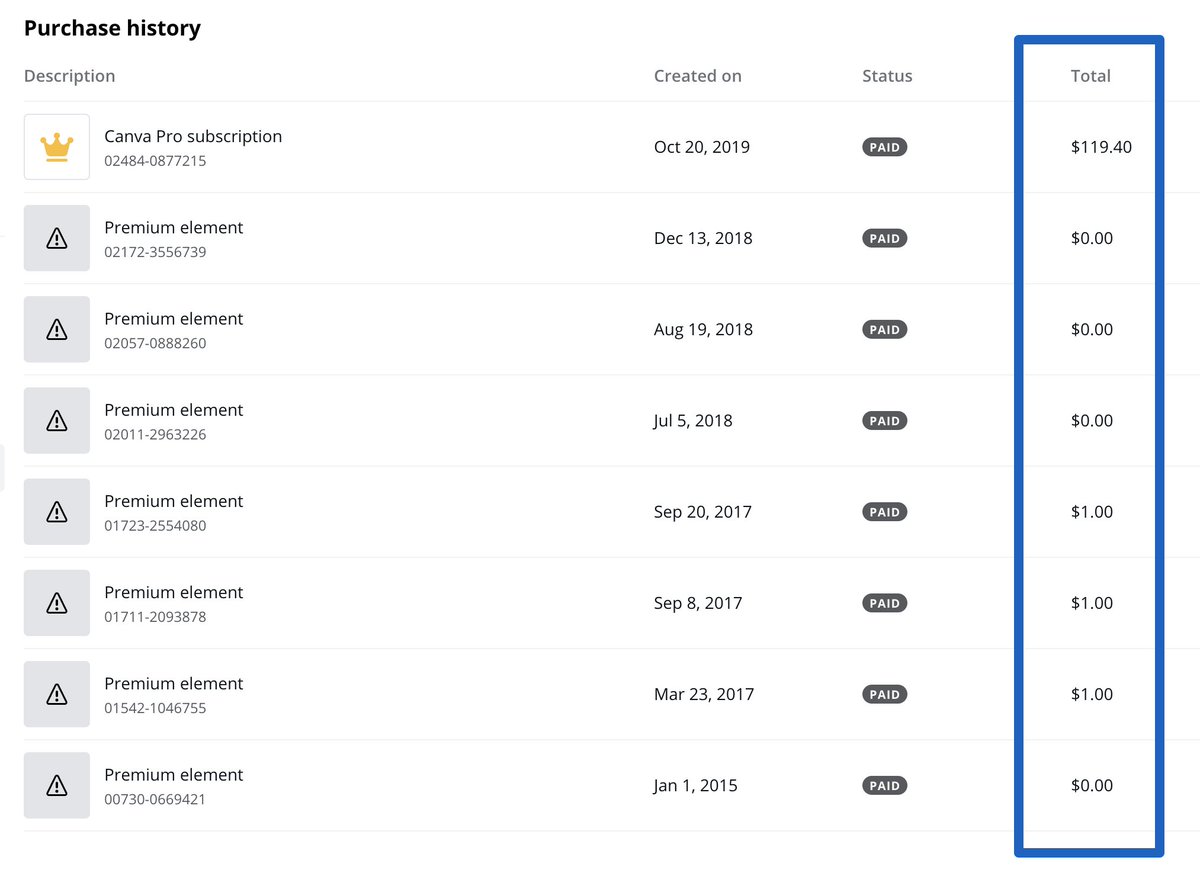
Task: Click the Purchase history heading
Action: point(112,28)
